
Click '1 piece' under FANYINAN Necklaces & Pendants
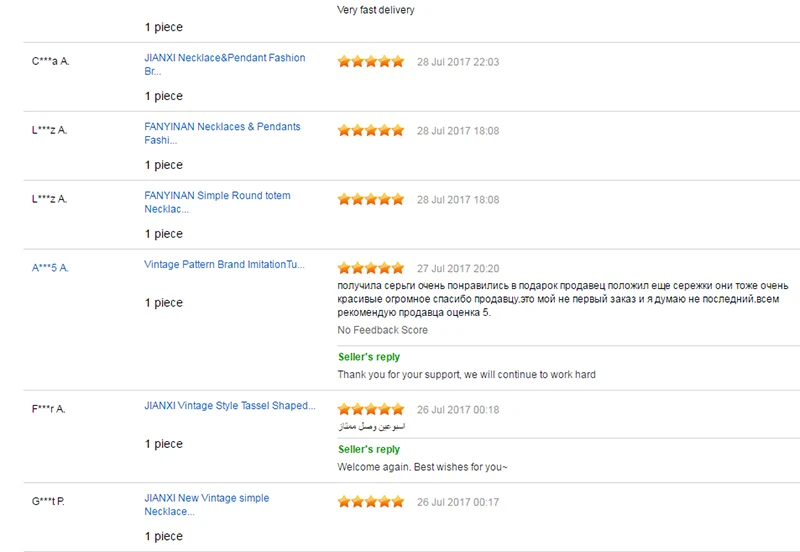pyautogui.click(x=163, y=165)
